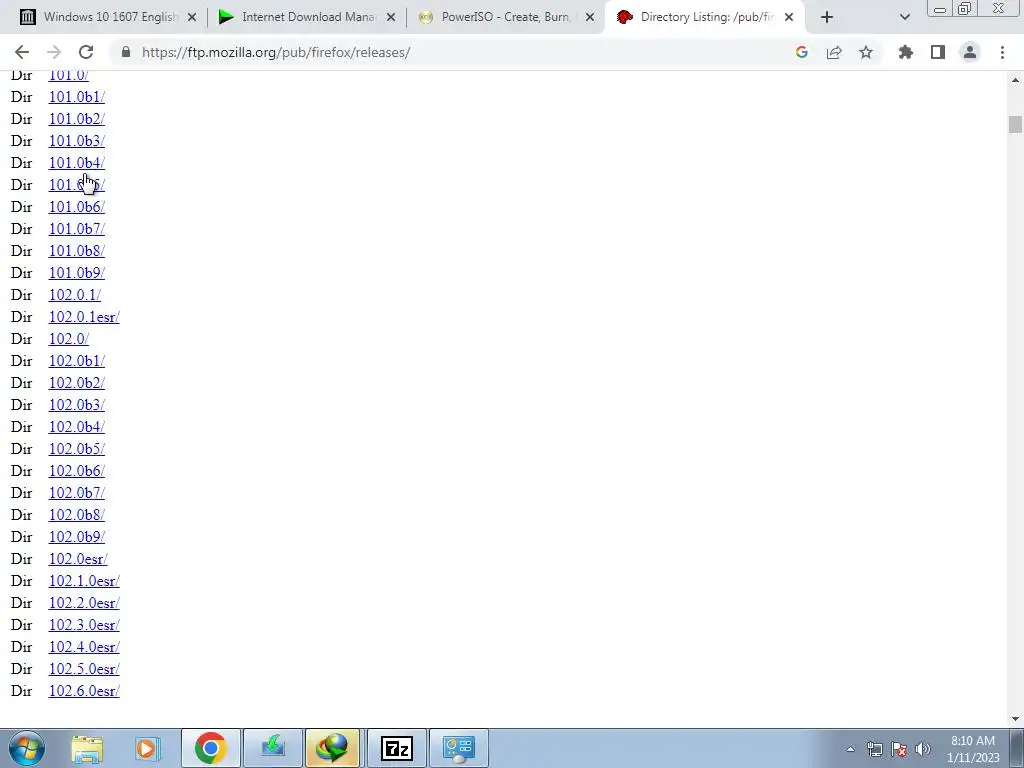The width and height of the screenshot is (1024, 768).
Task: Close the Windows 10 1607 English tab
Action: point(192,17)
